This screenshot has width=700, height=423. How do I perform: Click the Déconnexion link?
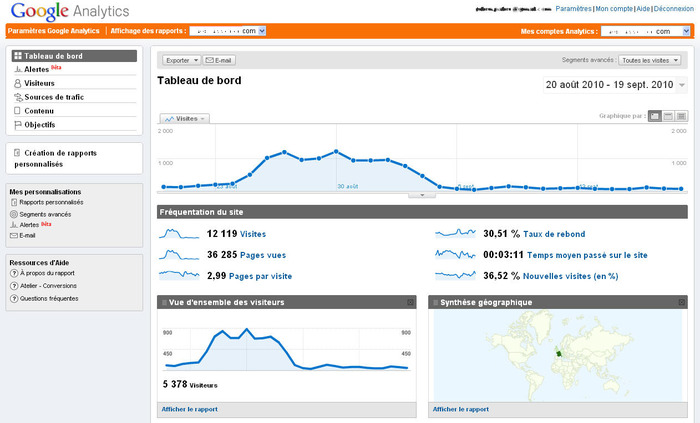pyautogui.click(x=673, y=8)
